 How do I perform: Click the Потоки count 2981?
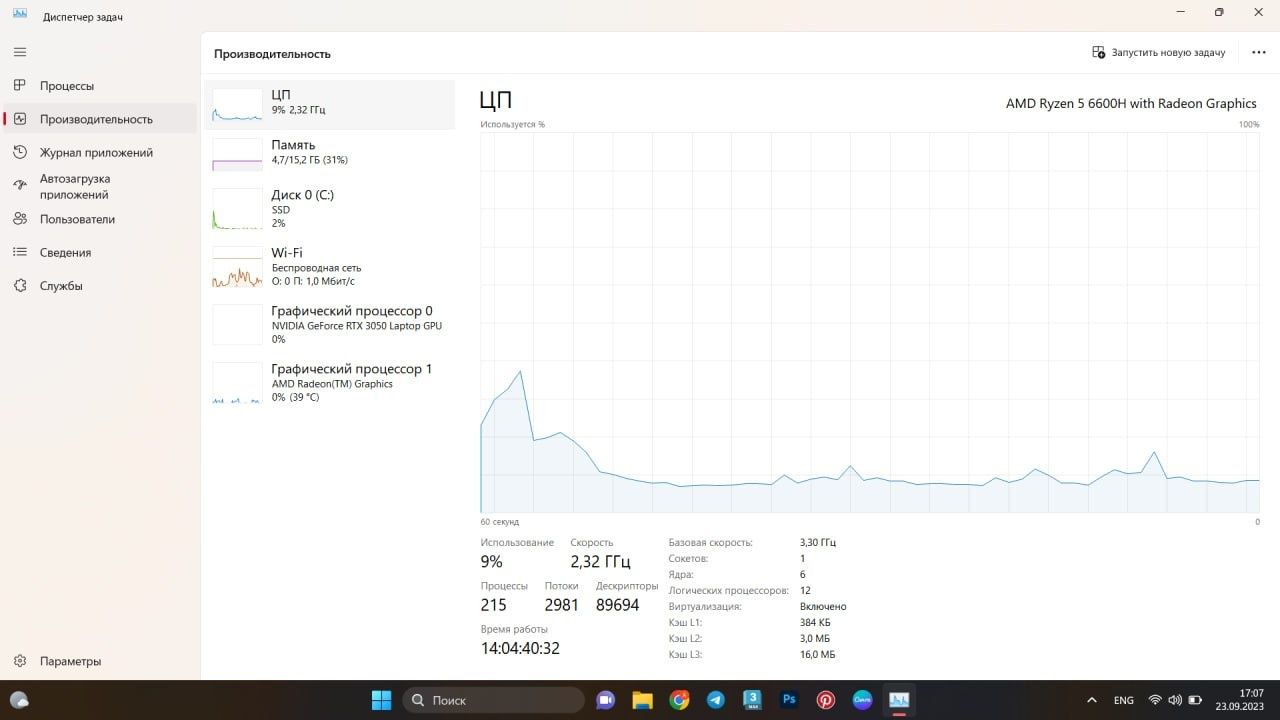[x=562, y=605]
